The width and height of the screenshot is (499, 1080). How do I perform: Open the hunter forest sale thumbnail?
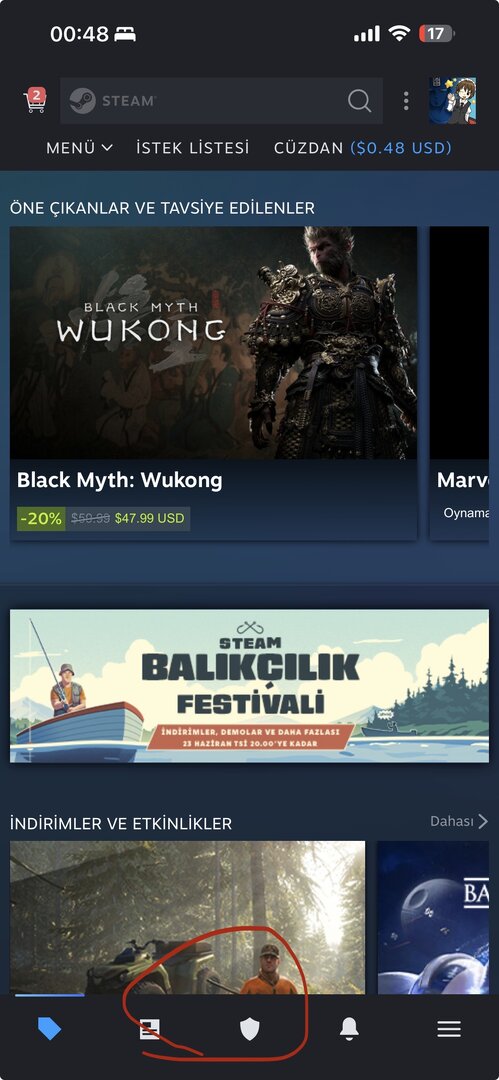(187, 917)
